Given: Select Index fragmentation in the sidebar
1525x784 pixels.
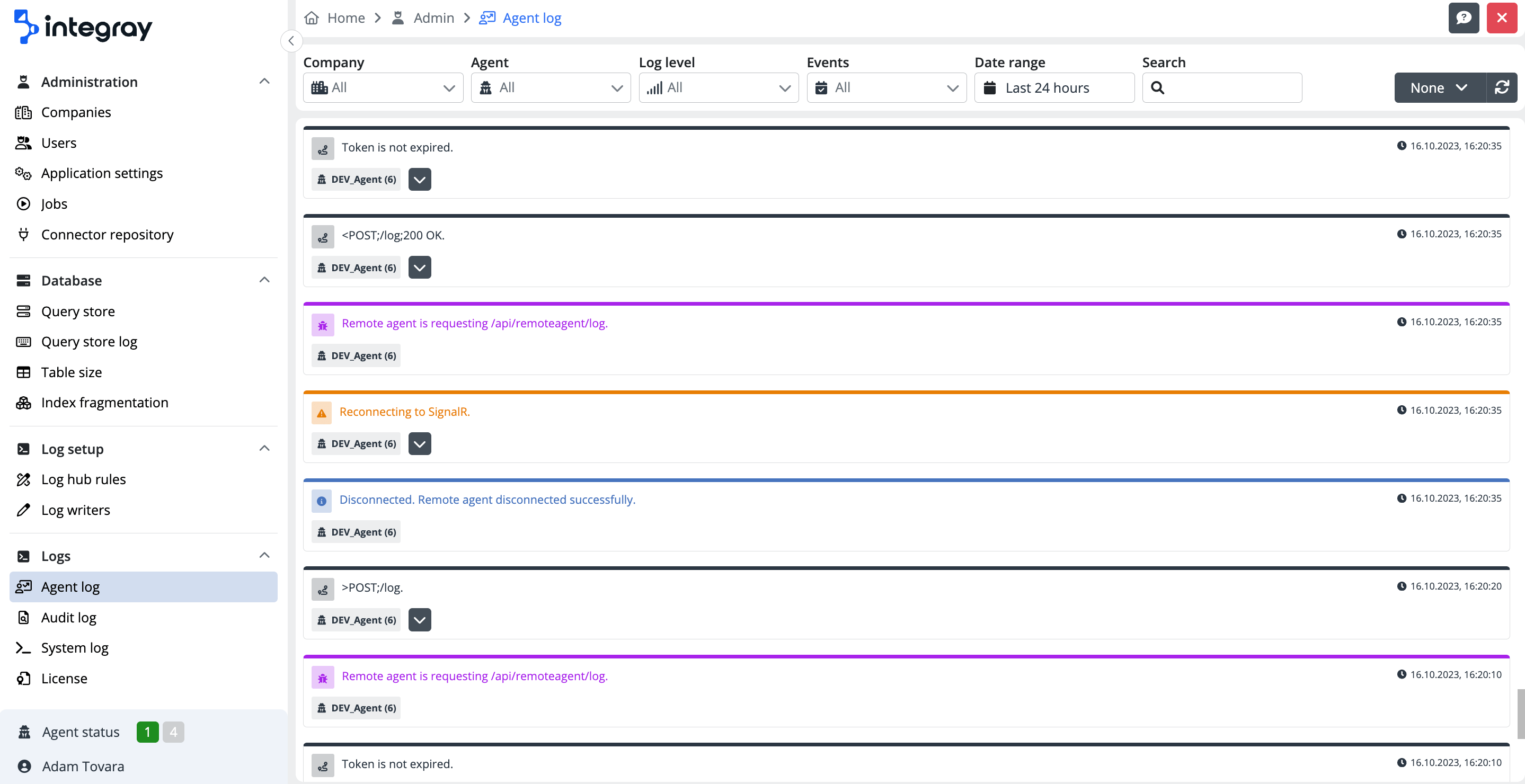Looking at the screenshot, I should (x=104, y=403).
